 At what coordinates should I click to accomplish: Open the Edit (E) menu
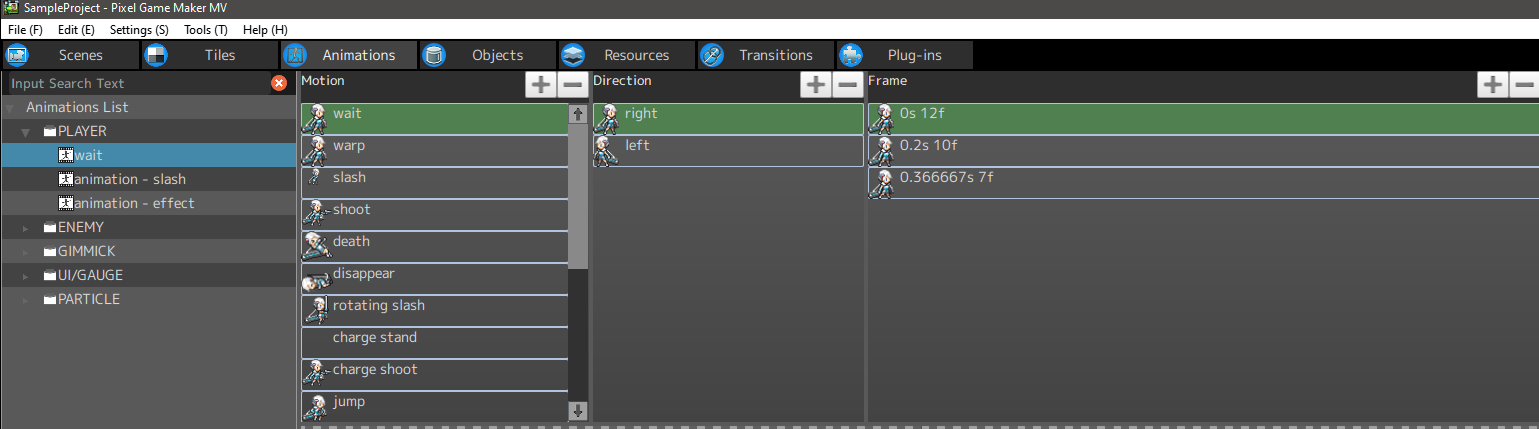(x=76, y=30)
